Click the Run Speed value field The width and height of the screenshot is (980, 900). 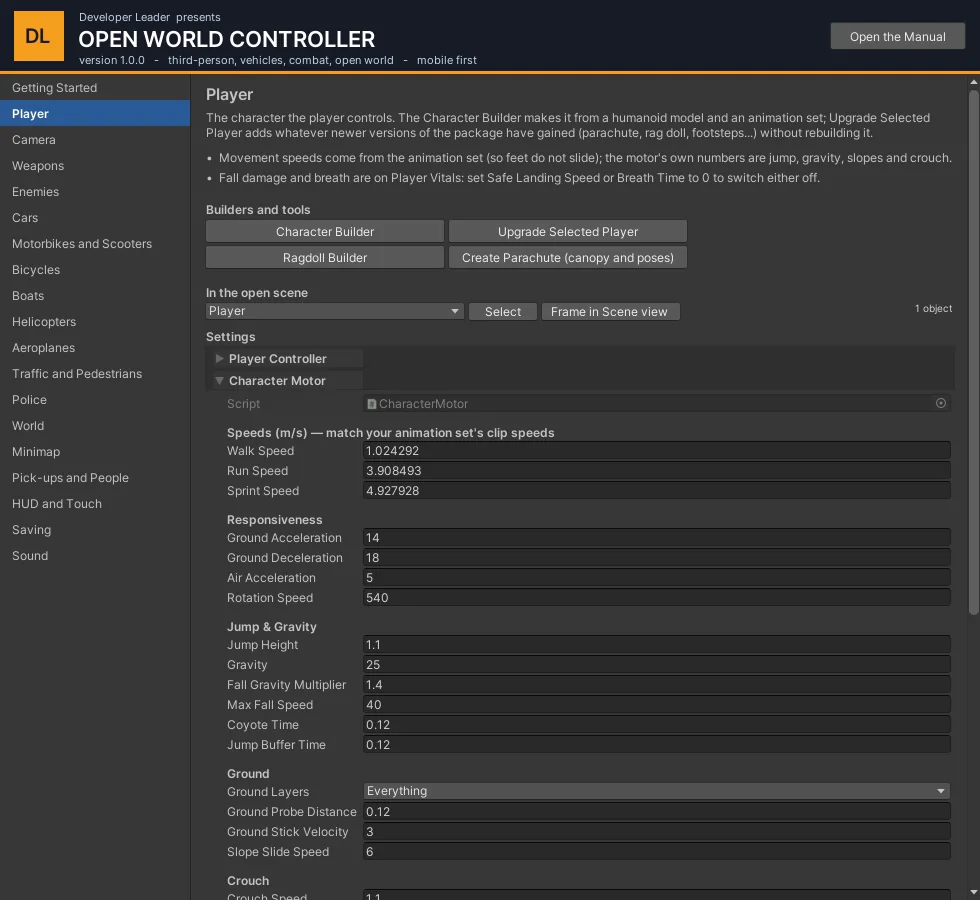656,471
